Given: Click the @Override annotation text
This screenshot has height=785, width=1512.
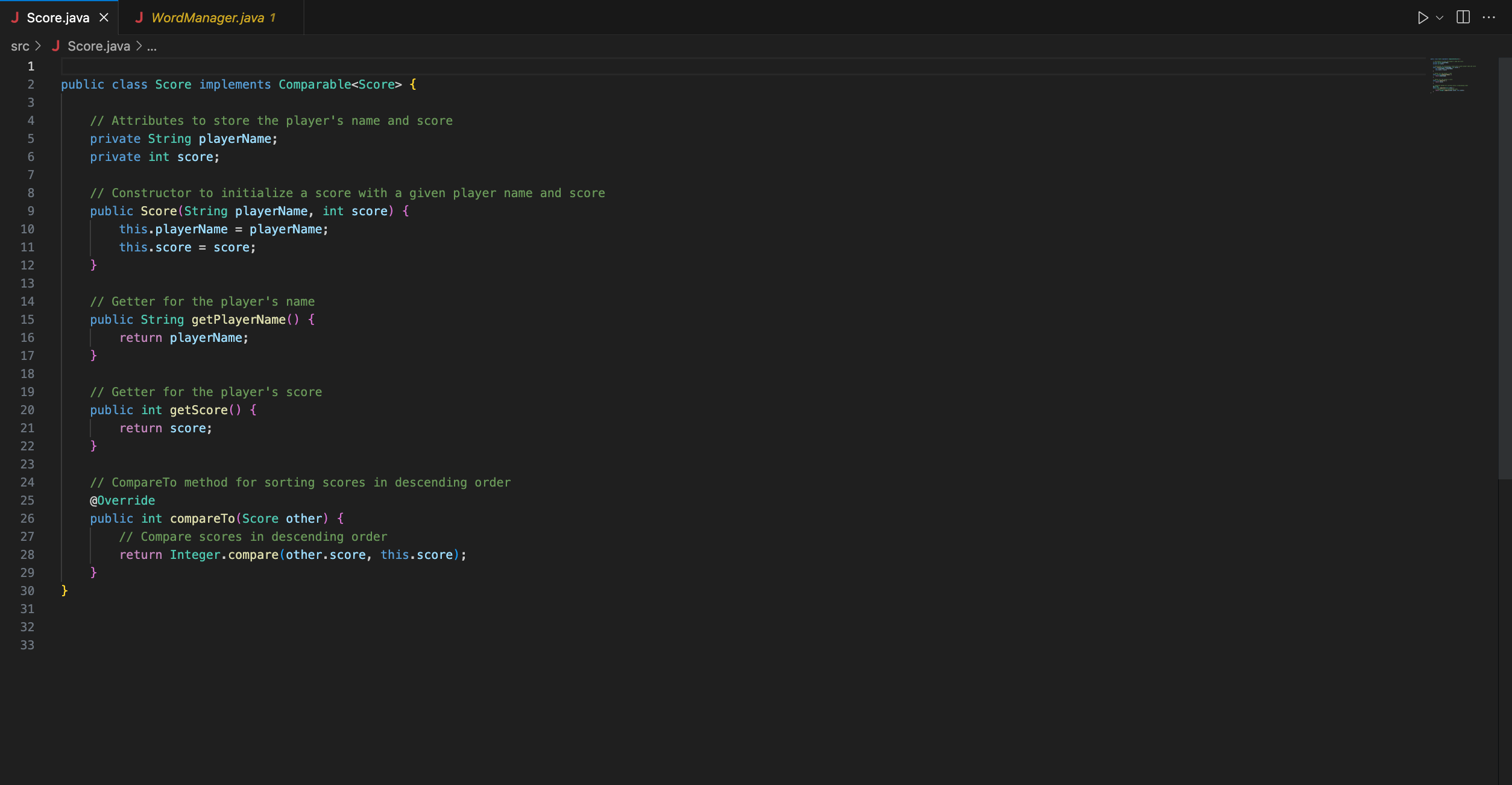Looking at the screenshot, I should click(122, 500).
